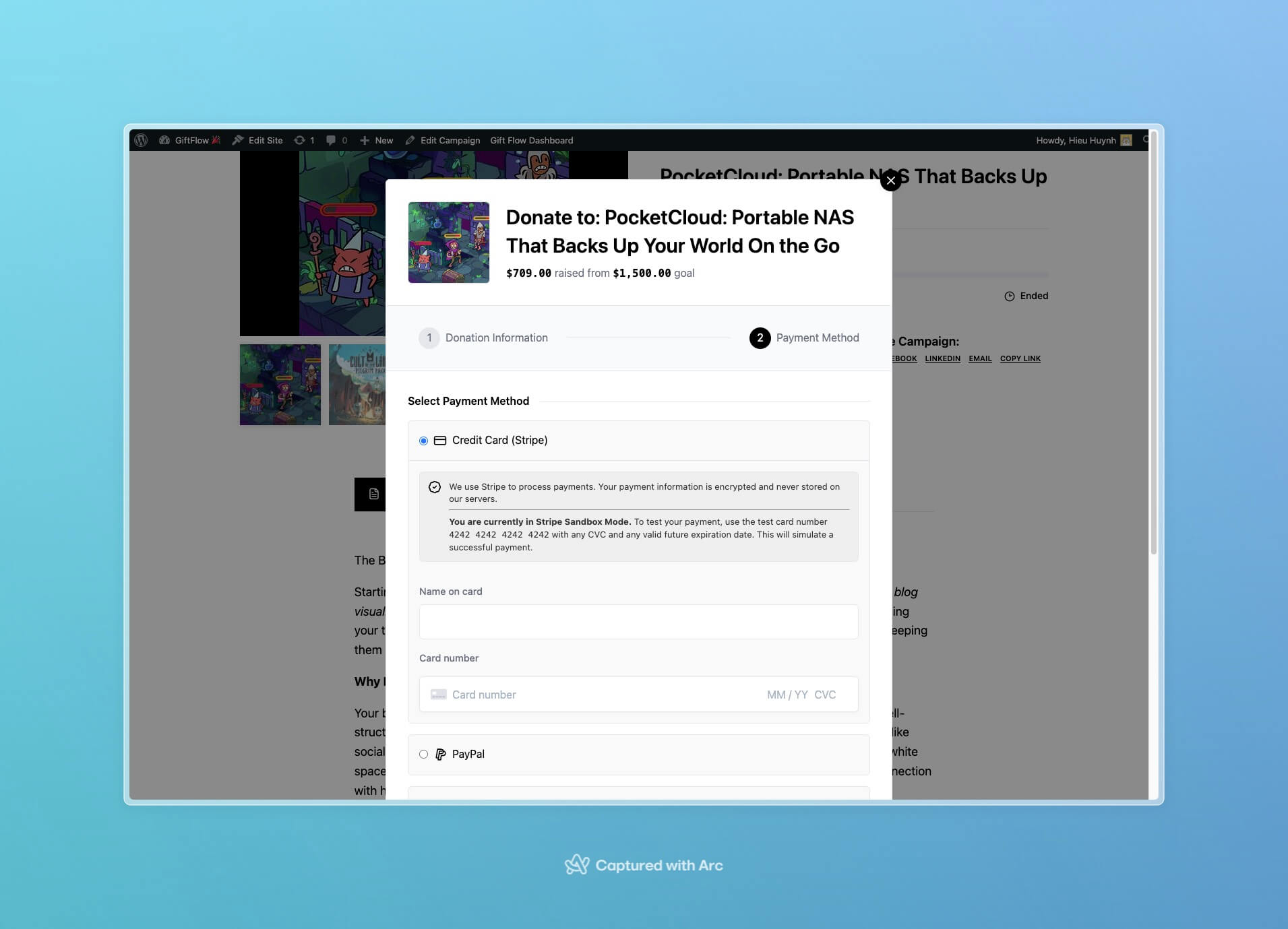Click the main campaign gallery image
The height and width of the screenshot is (929, 1288).
coord(313,243)
